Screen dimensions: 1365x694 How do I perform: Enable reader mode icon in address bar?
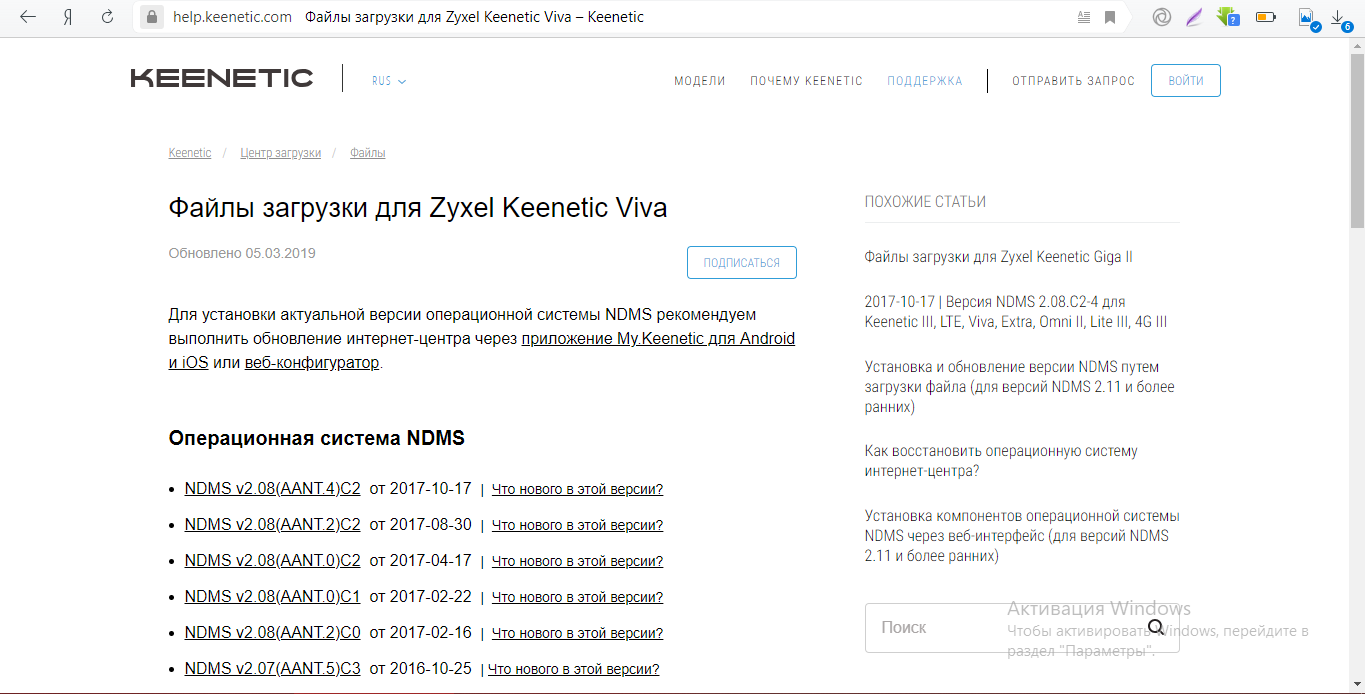(1084, 17)
